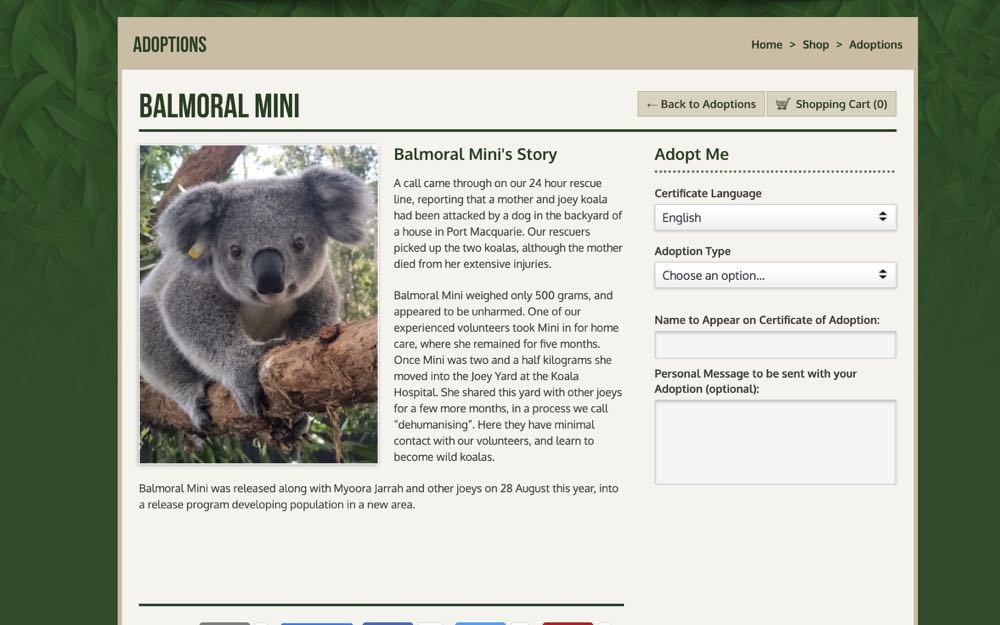
Task: Click the shopping cart icon
Action: coord(783,104)
